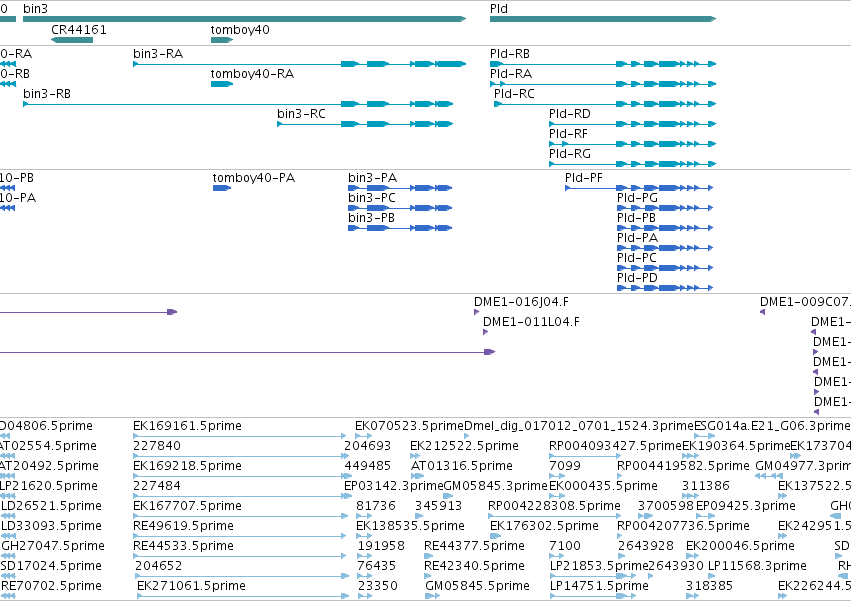This screenshot has width=851, height=601.
Task: Click the 23350 EST label
Action: [378, 586]
